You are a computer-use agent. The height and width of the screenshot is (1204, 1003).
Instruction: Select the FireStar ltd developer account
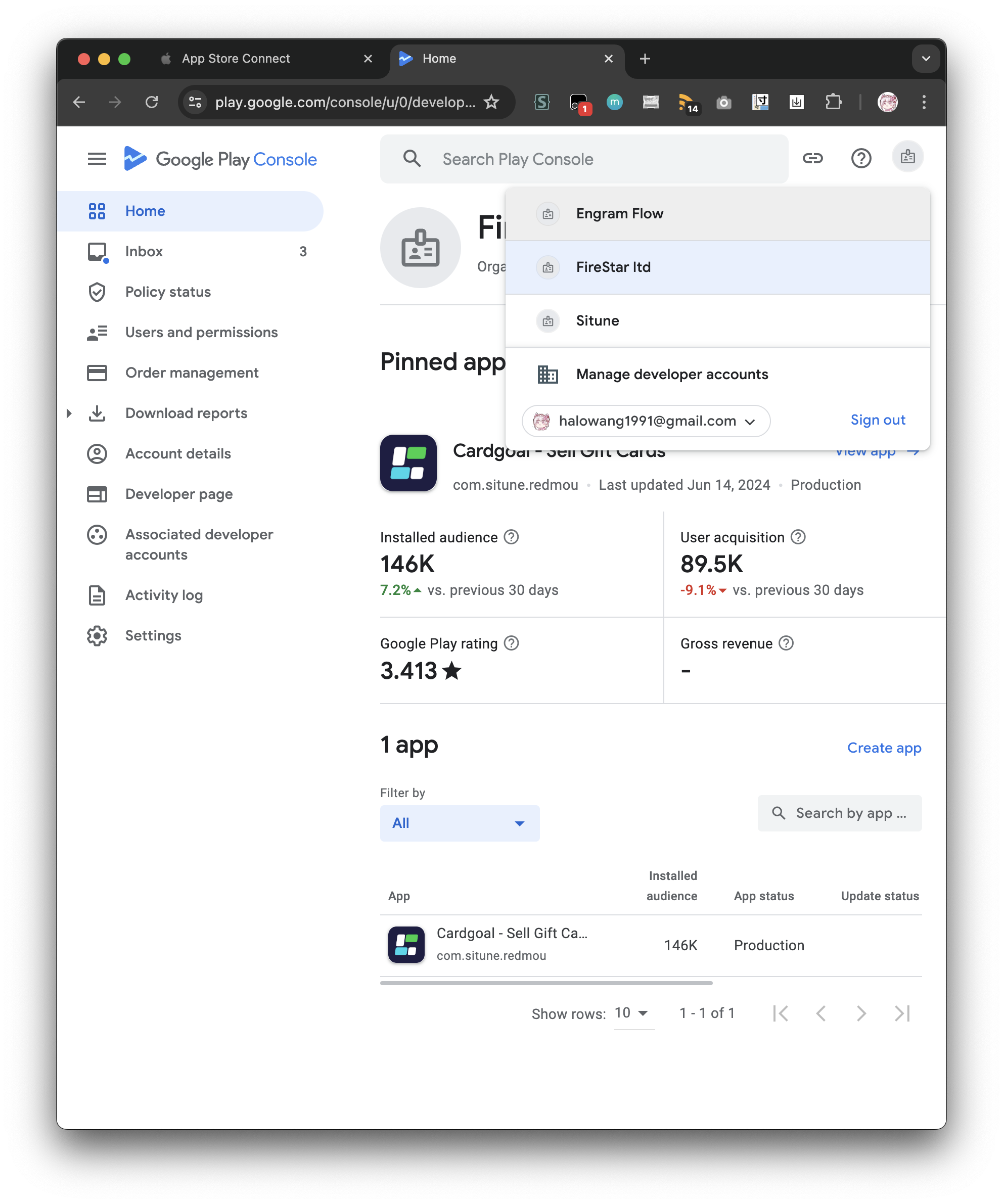point(717,267)
